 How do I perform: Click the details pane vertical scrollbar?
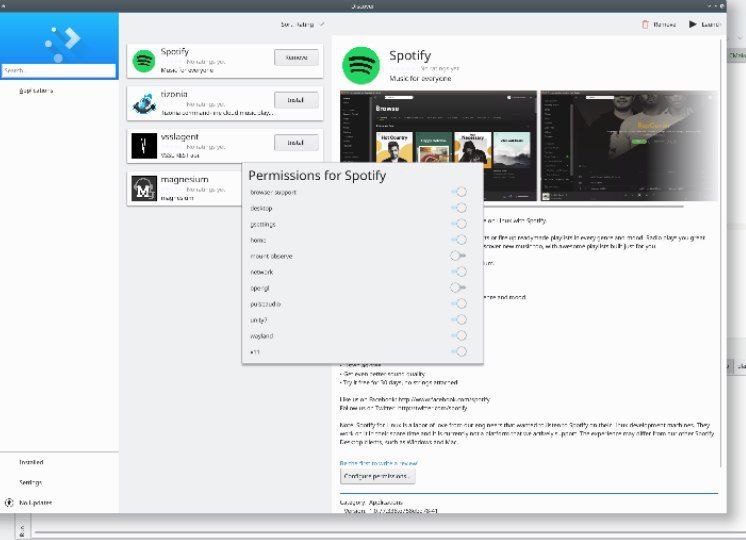(721, 252)
